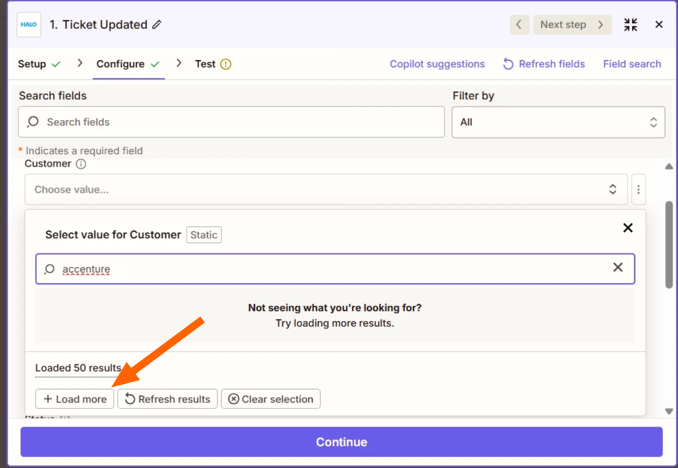
Task: Go to previous step with left chevron
Action: coord(519,25)
